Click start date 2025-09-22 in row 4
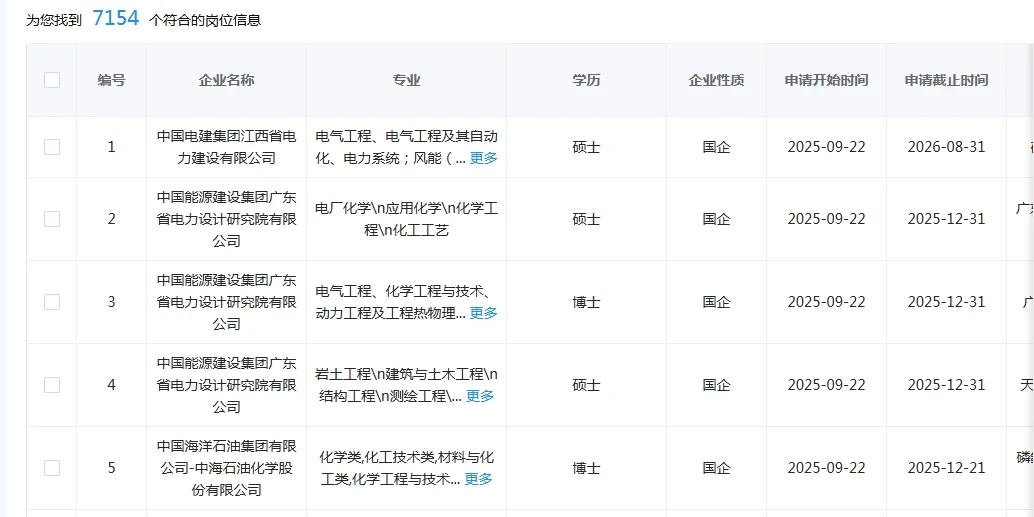 [826, 385]
